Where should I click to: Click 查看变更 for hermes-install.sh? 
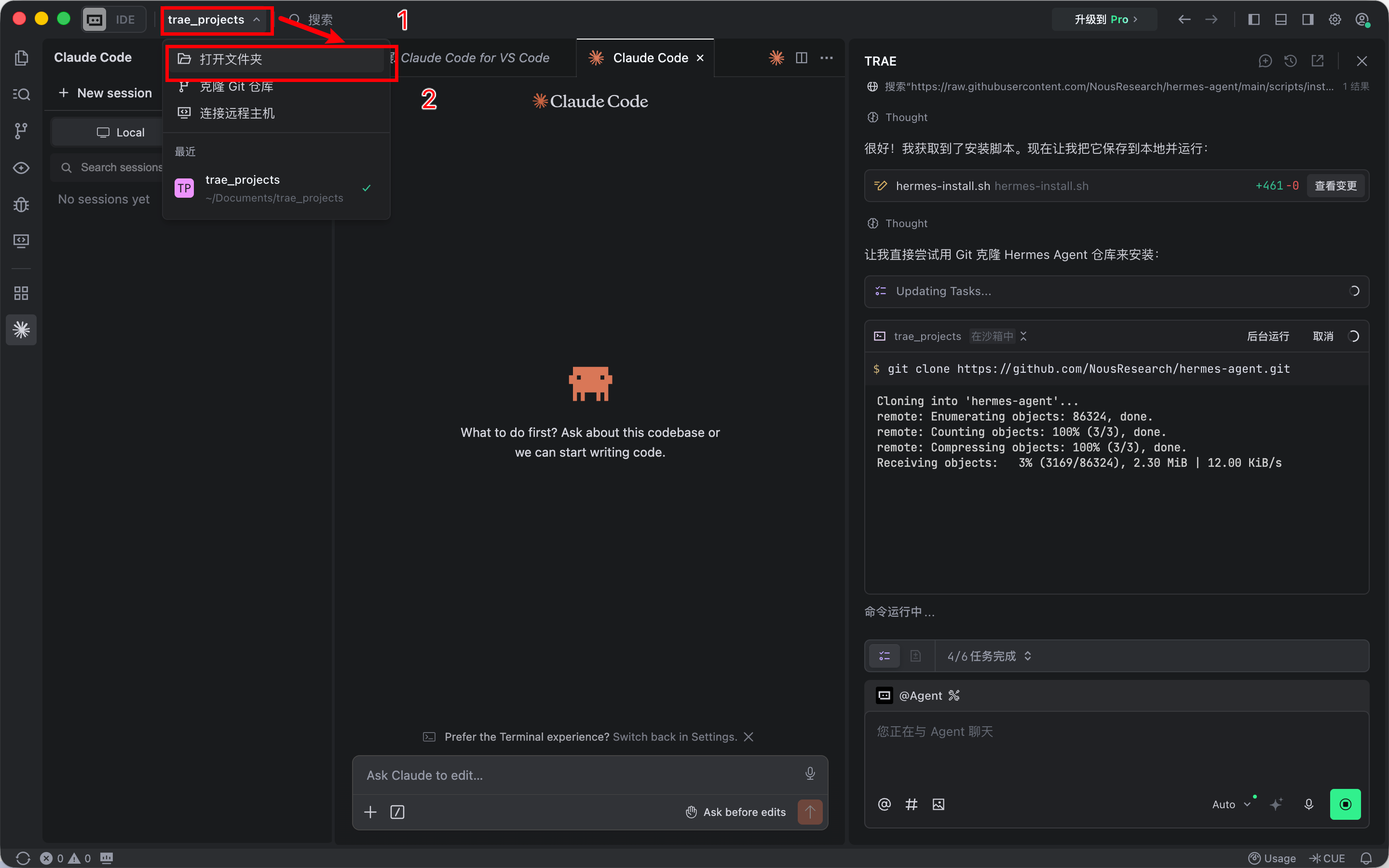pyautogui.click(x=1335, y=186)
